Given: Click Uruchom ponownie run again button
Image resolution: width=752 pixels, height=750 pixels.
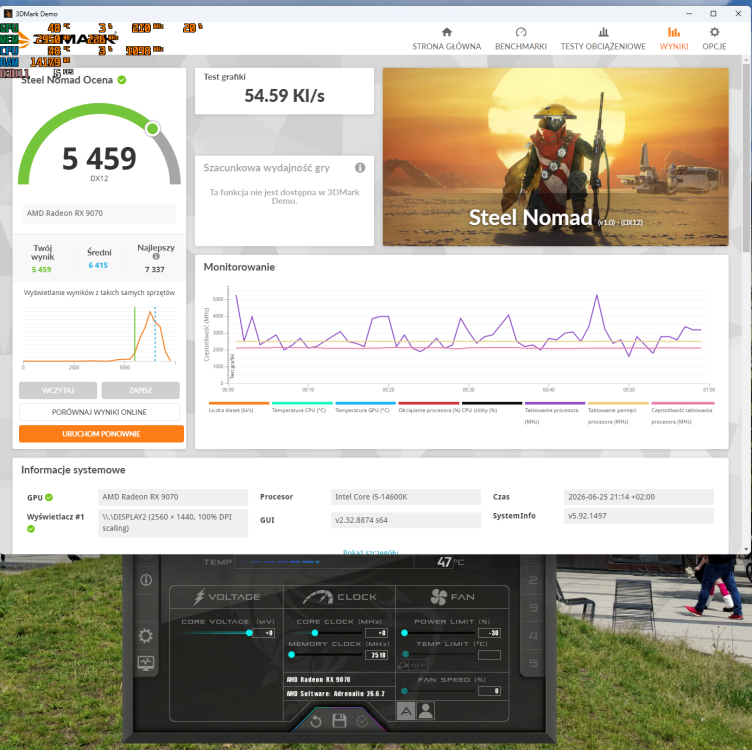Looking at the screenshot, I should (101, 434).
